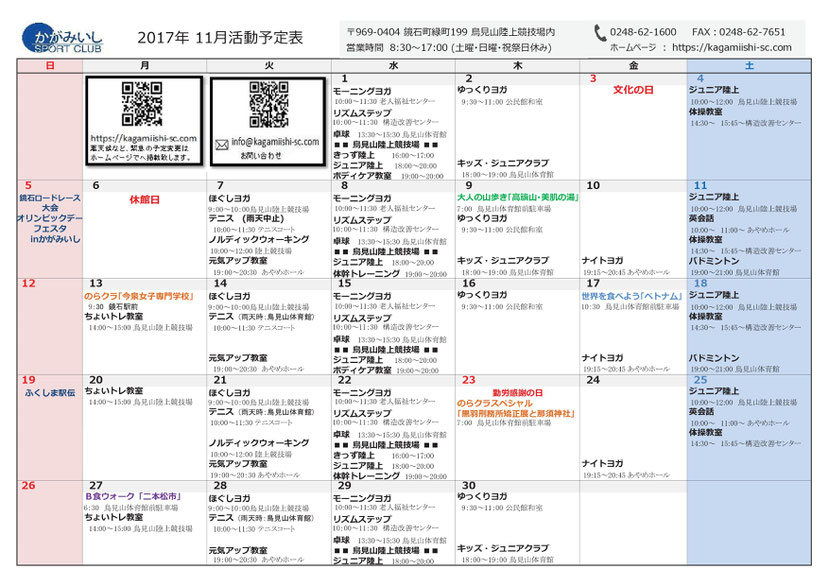This screenshot has width=829, height=586.
Task: Click ナイトヨガ on day 10
Action: [x=603, y=260]
